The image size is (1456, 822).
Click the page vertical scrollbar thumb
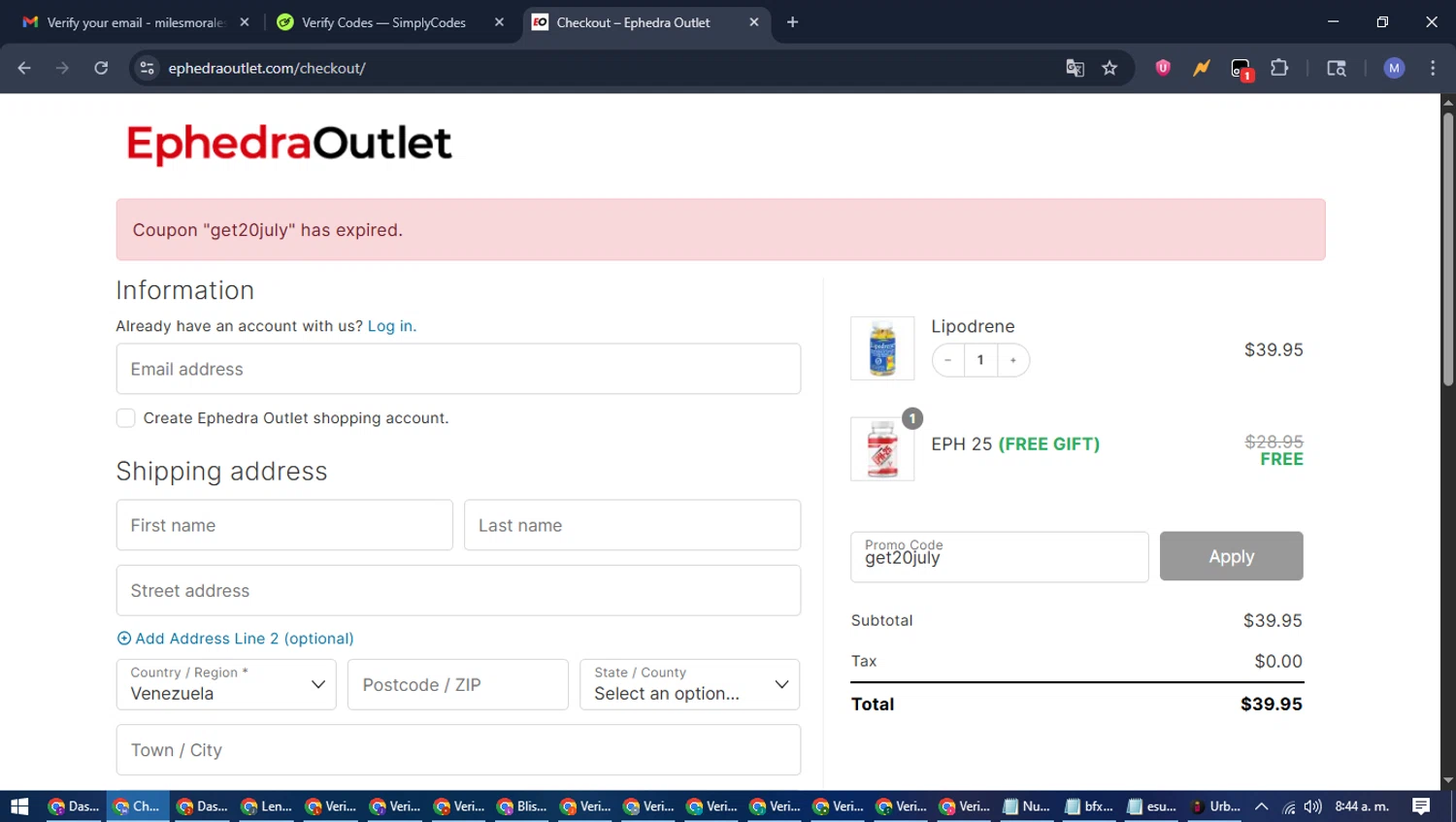1447,249
